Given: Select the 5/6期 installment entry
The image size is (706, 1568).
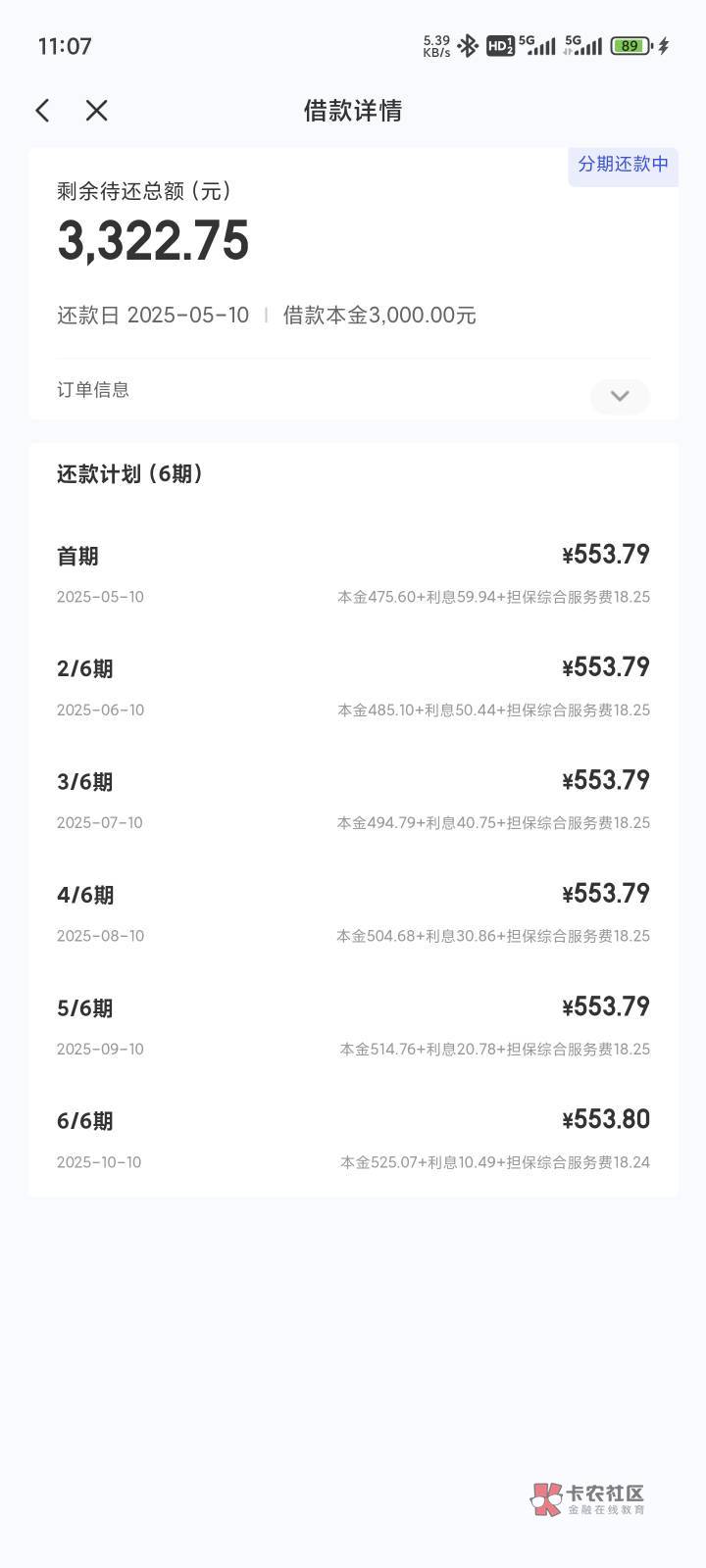Looking at the screenshot, I should coord(353,1026).
